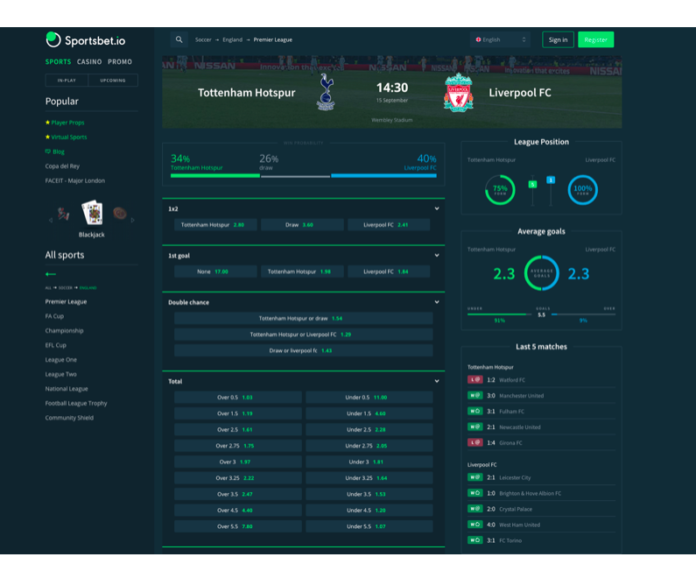
Task: Bet on Tottenham Hotspur at 2.80
Action: click(x=215, y=225)
